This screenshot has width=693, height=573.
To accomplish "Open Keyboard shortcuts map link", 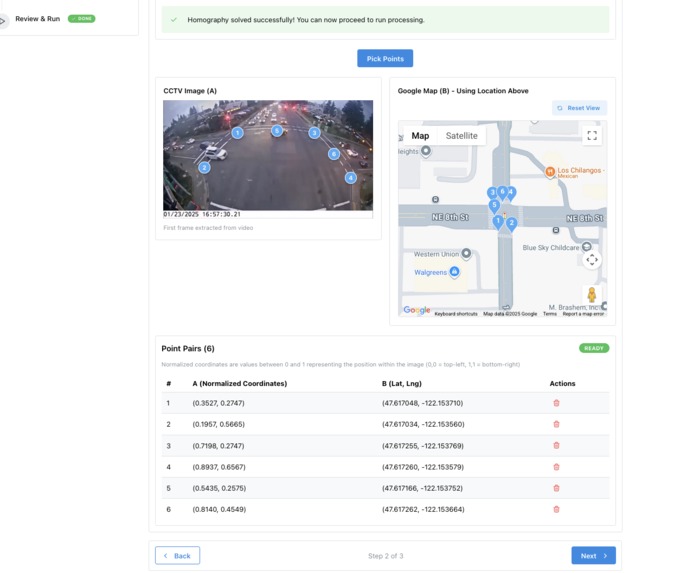I will click(x=456, y=314).
